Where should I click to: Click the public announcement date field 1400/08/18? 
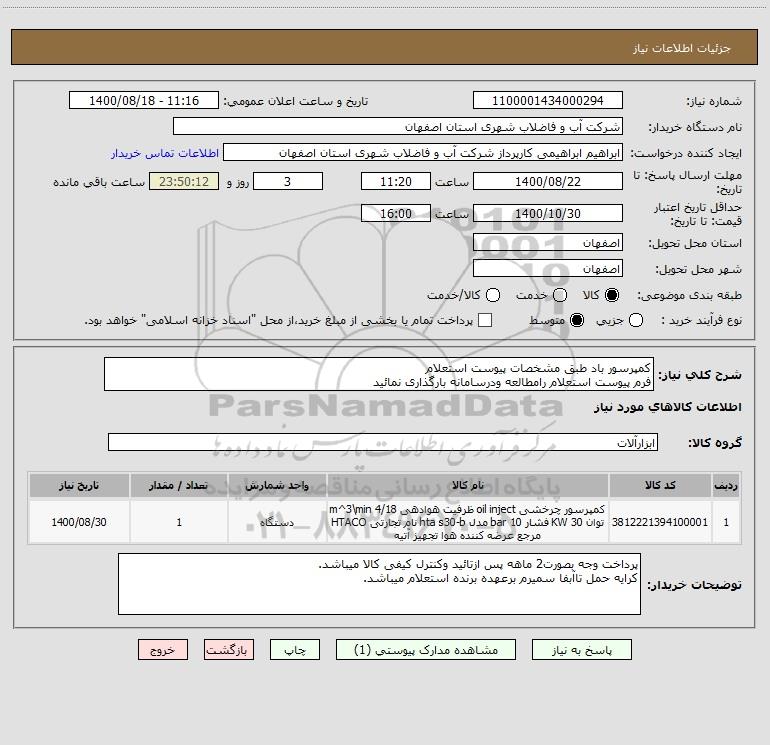[144, 101]
